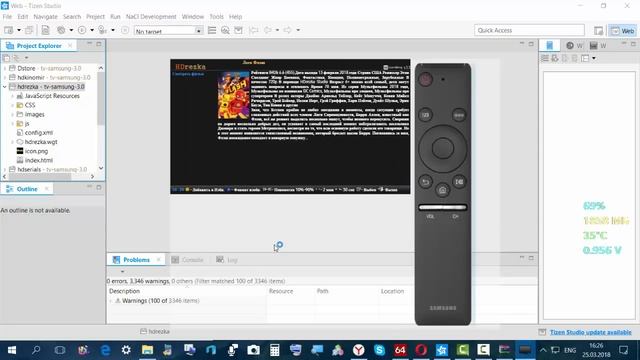Open the Run dropdown arrow
Viewport: 640px width, 360px height.
(x=92, y=30)
